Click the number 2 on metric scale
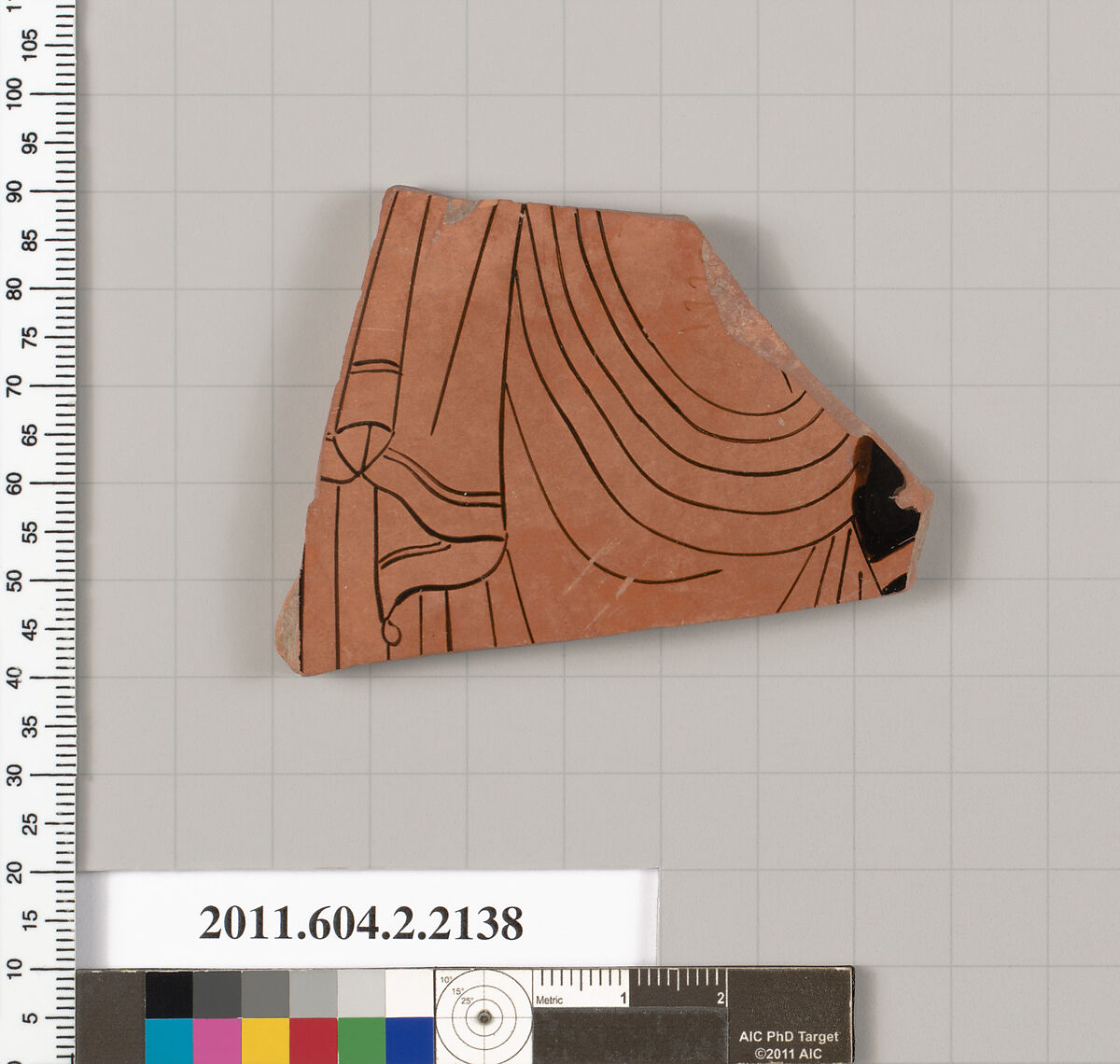 tap(721, 999)
